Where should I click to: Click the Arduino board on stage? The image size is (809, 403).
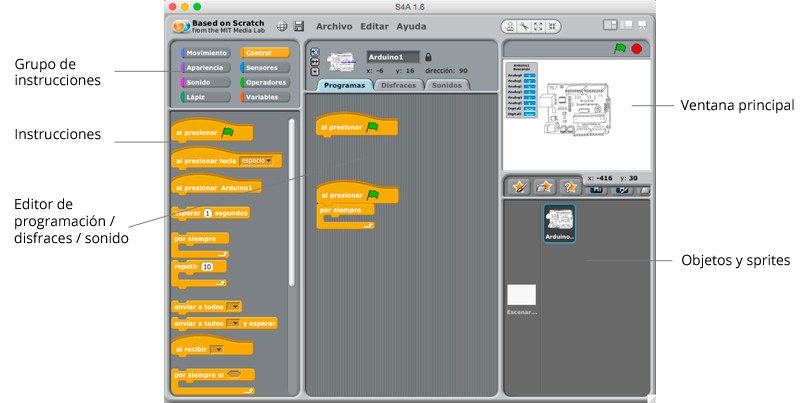pos(575,109)
